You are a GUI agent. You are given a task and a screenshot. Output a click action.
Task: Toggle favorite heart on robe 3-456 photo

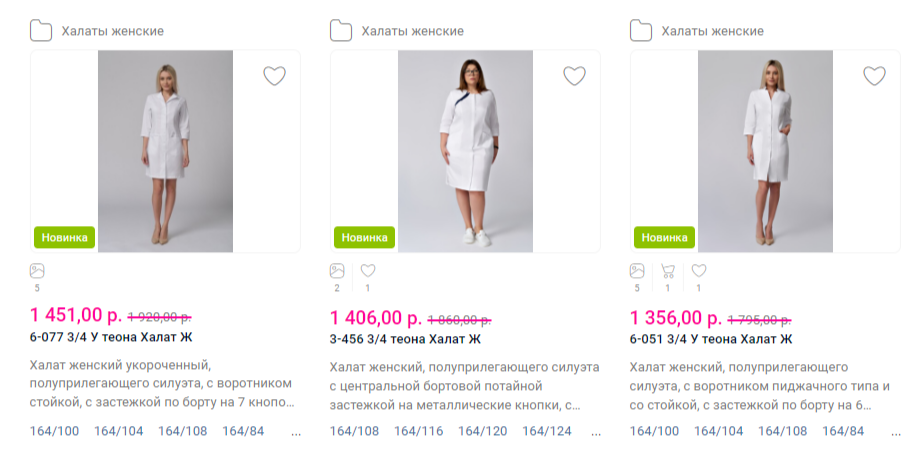(x=574, y=76)
